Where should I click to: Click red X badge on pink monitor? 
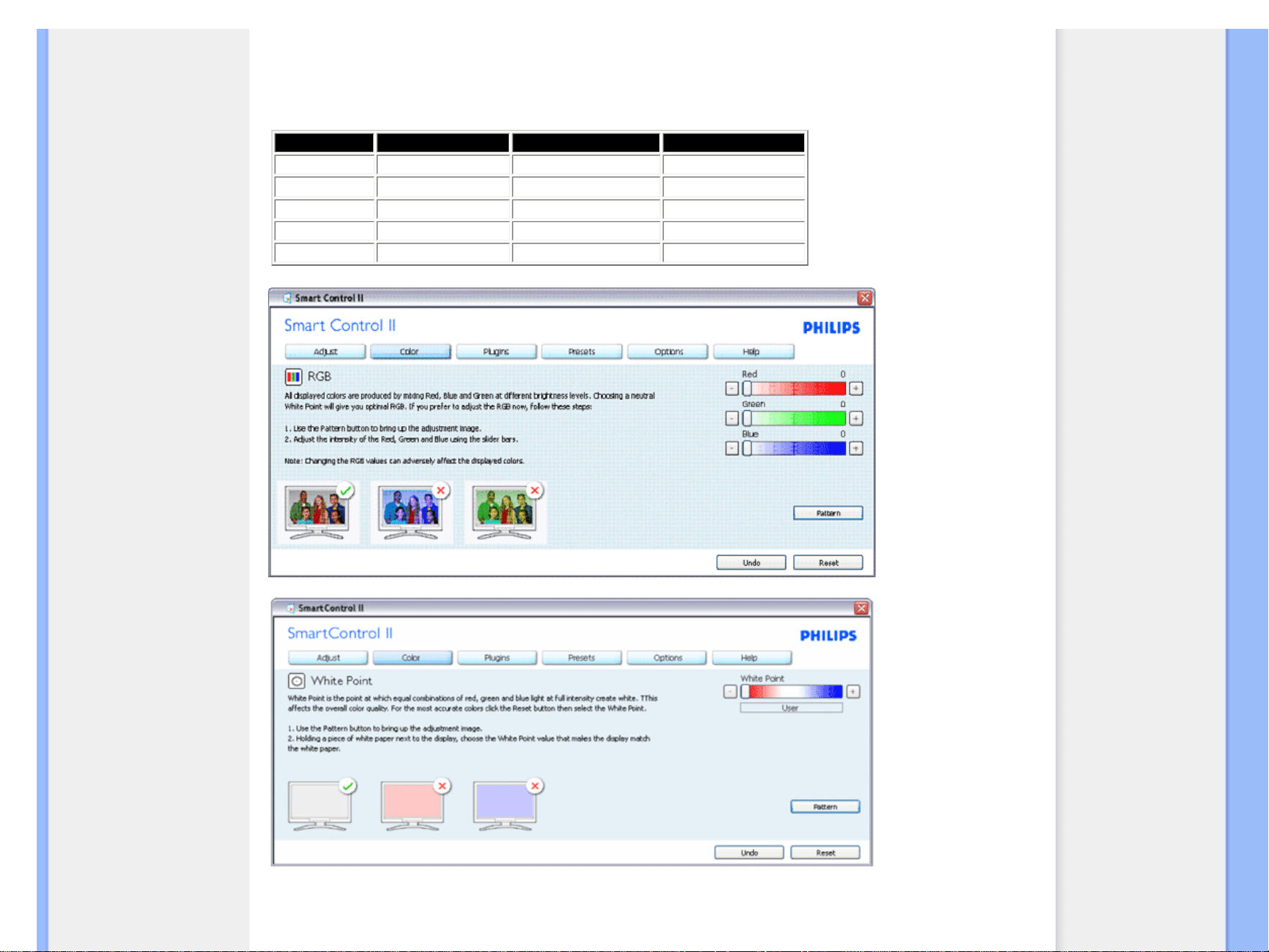[442, 786]
